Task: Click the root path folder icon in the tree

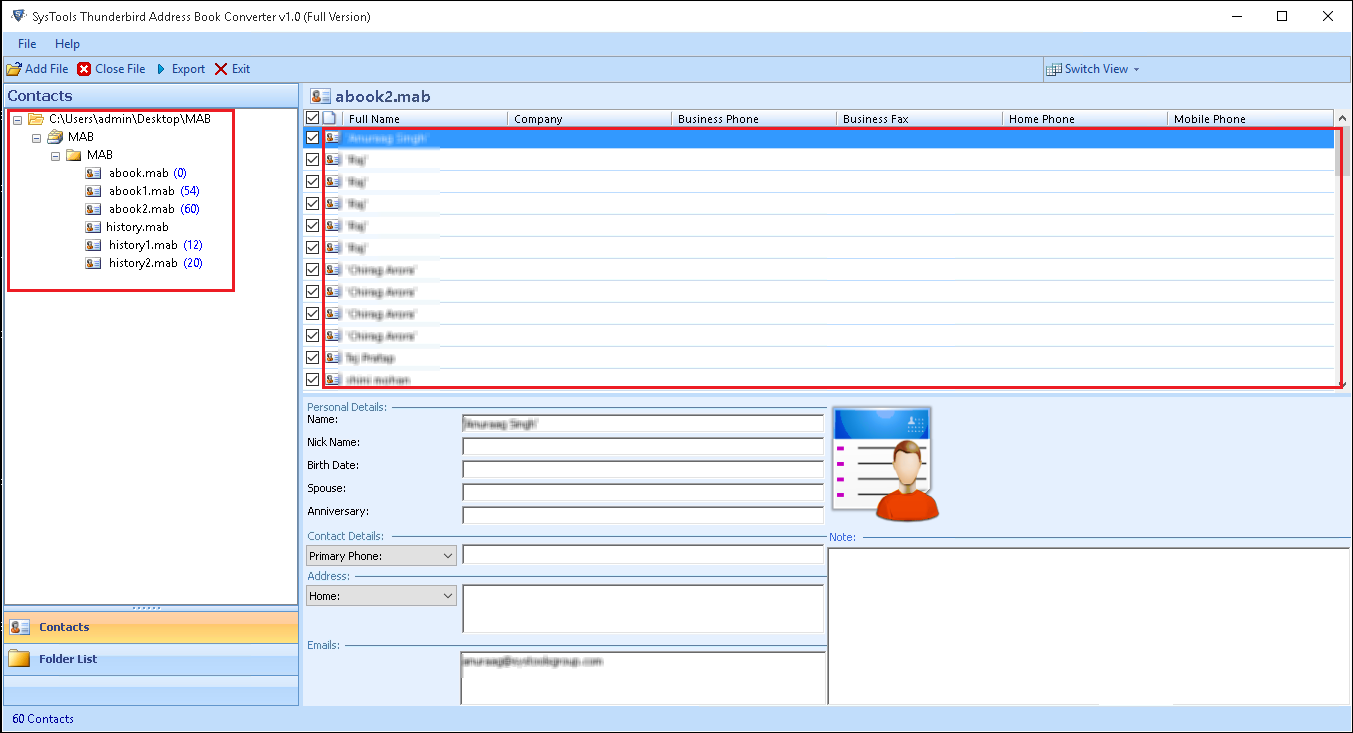Action: (x=36, y=119)
